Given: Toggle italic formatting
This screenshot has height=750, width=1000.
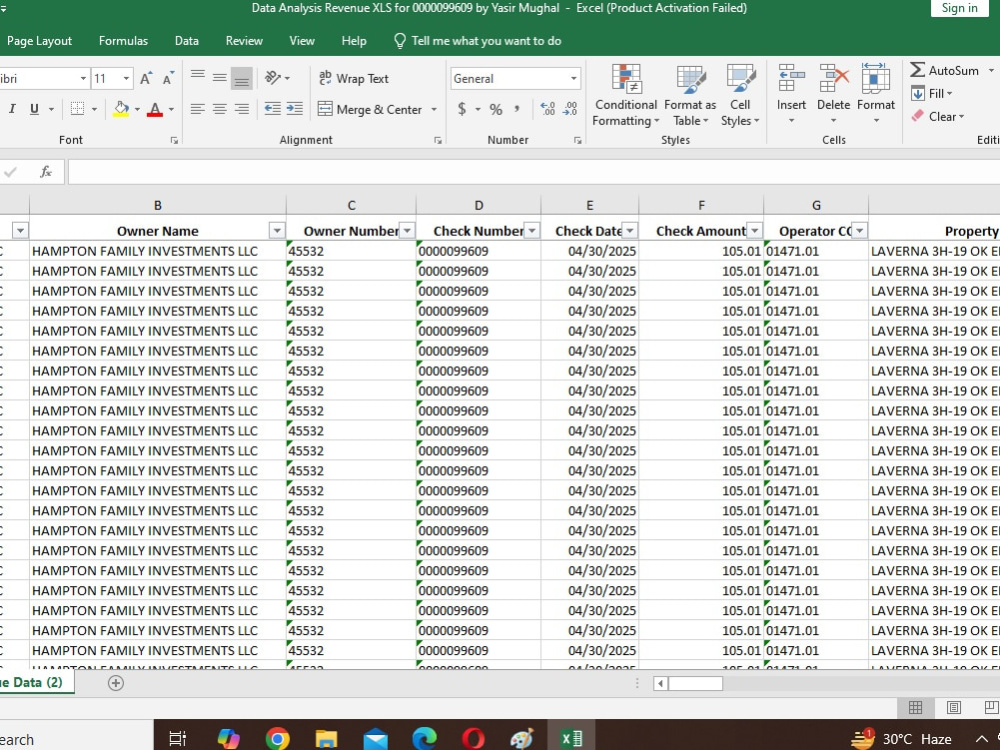Looking at the screenshot, I should click(x=12, y=109).
